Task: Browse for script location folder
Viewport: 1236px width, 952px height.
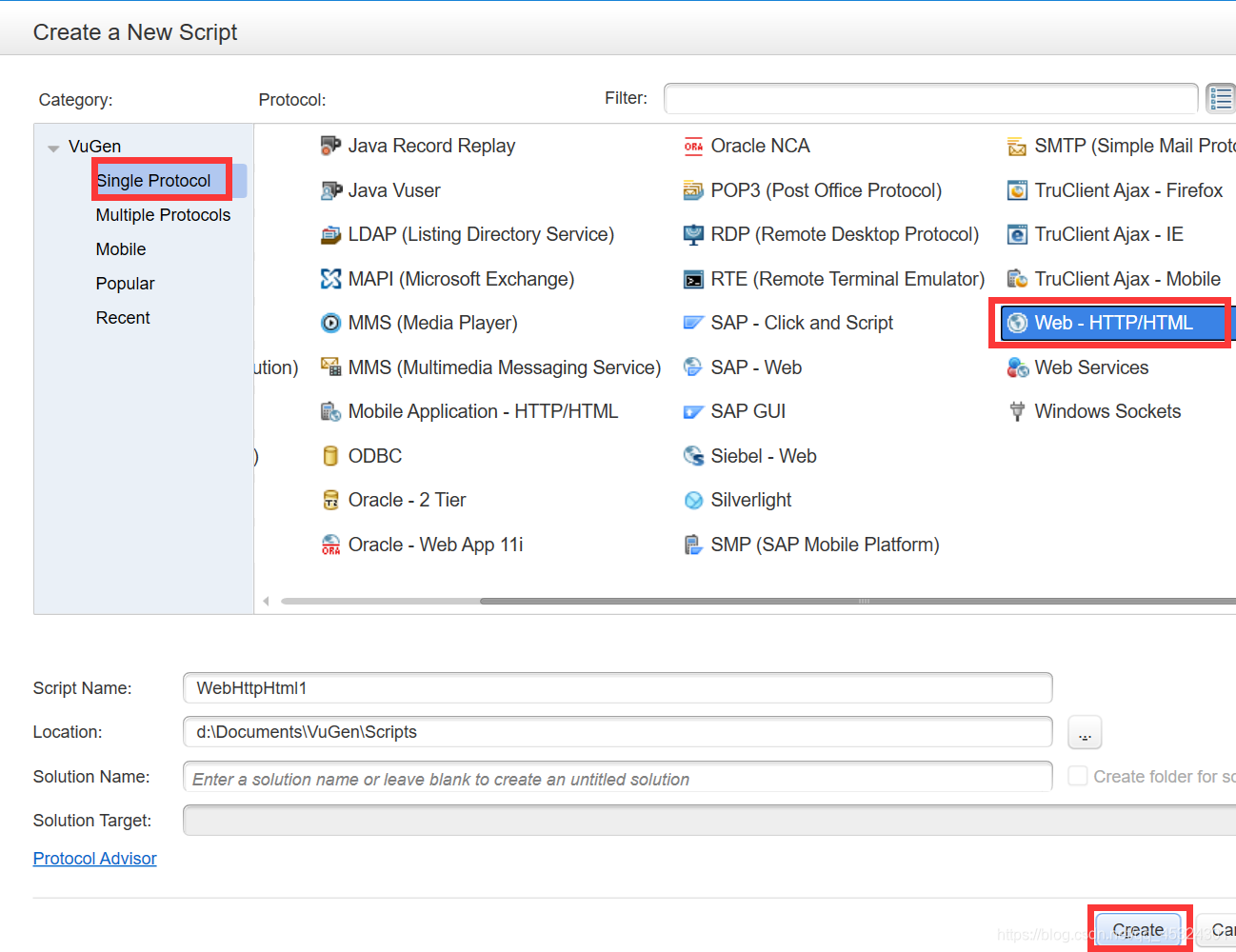Action: tap(1085, 732)
